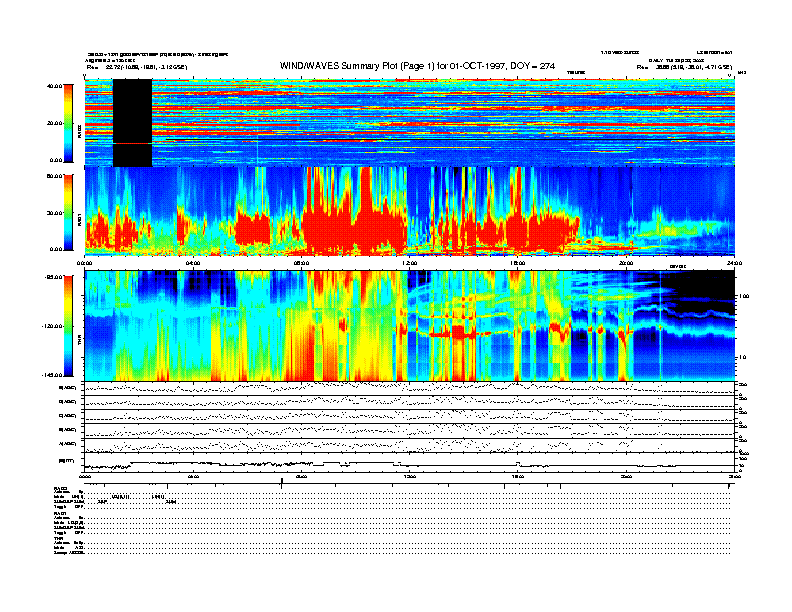The width and height of the screenshot is (792, 612).
Task: Click the Rxx coordinates text at top left
Action: (x=137, y=67)
